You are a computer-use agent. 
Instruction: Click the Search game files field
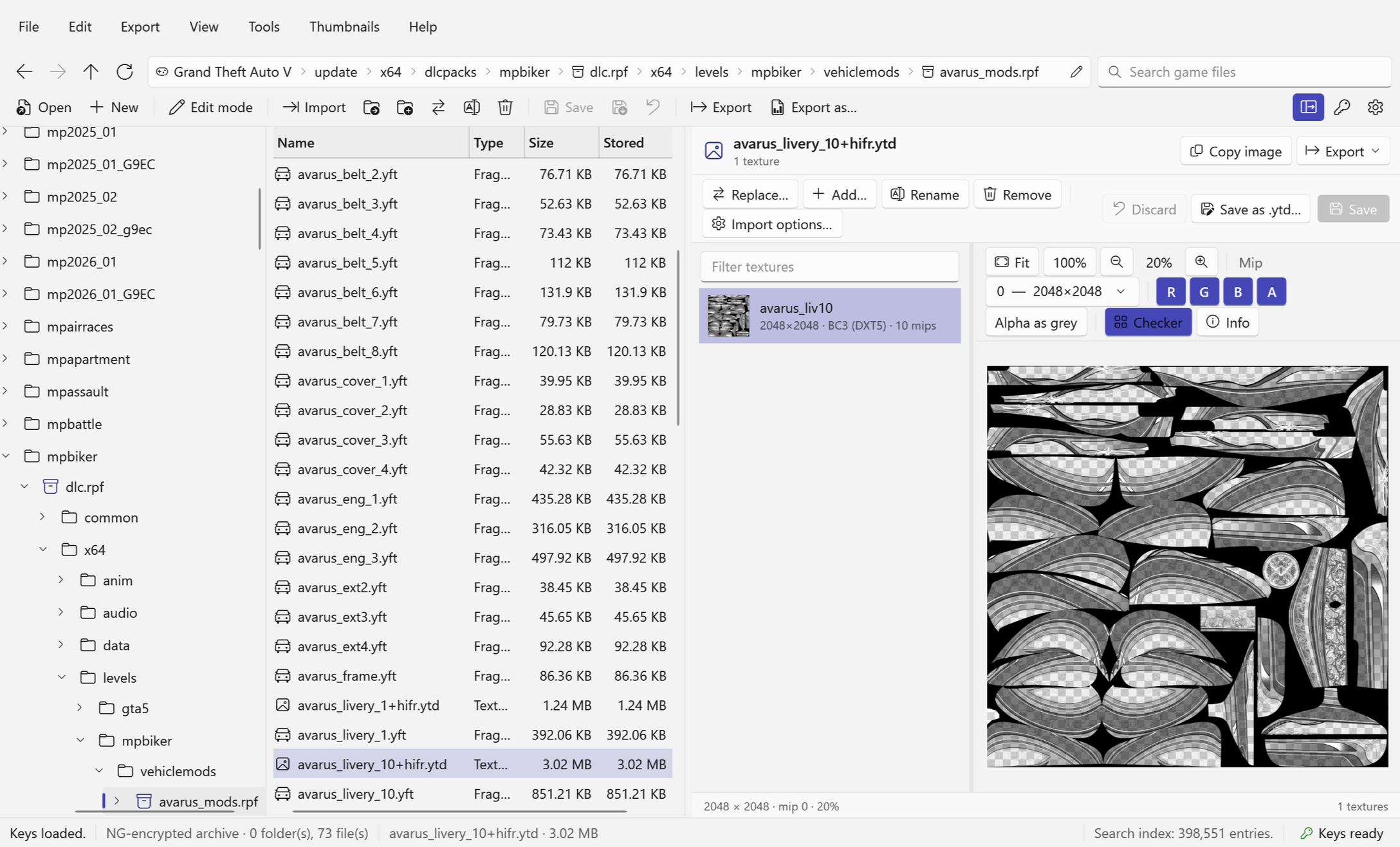(x=1245, y=71)
